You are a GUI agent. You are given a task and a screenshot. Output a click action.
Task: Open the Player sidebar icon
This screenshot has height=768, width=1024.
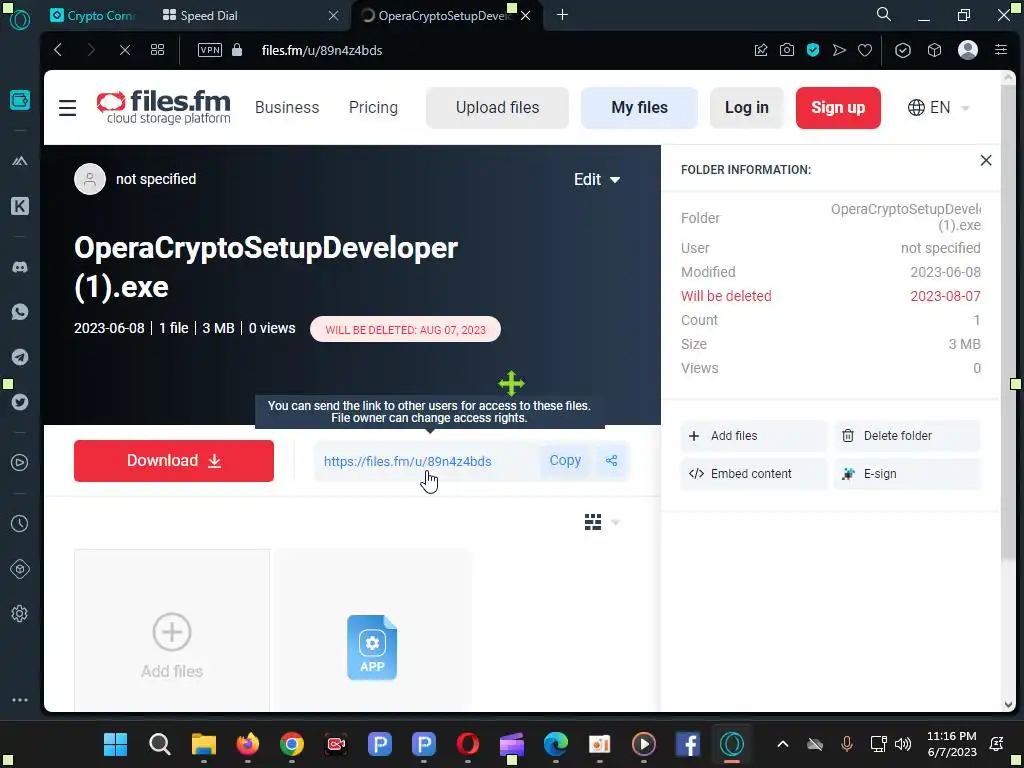pyautogui.click(x=20, y=462)
